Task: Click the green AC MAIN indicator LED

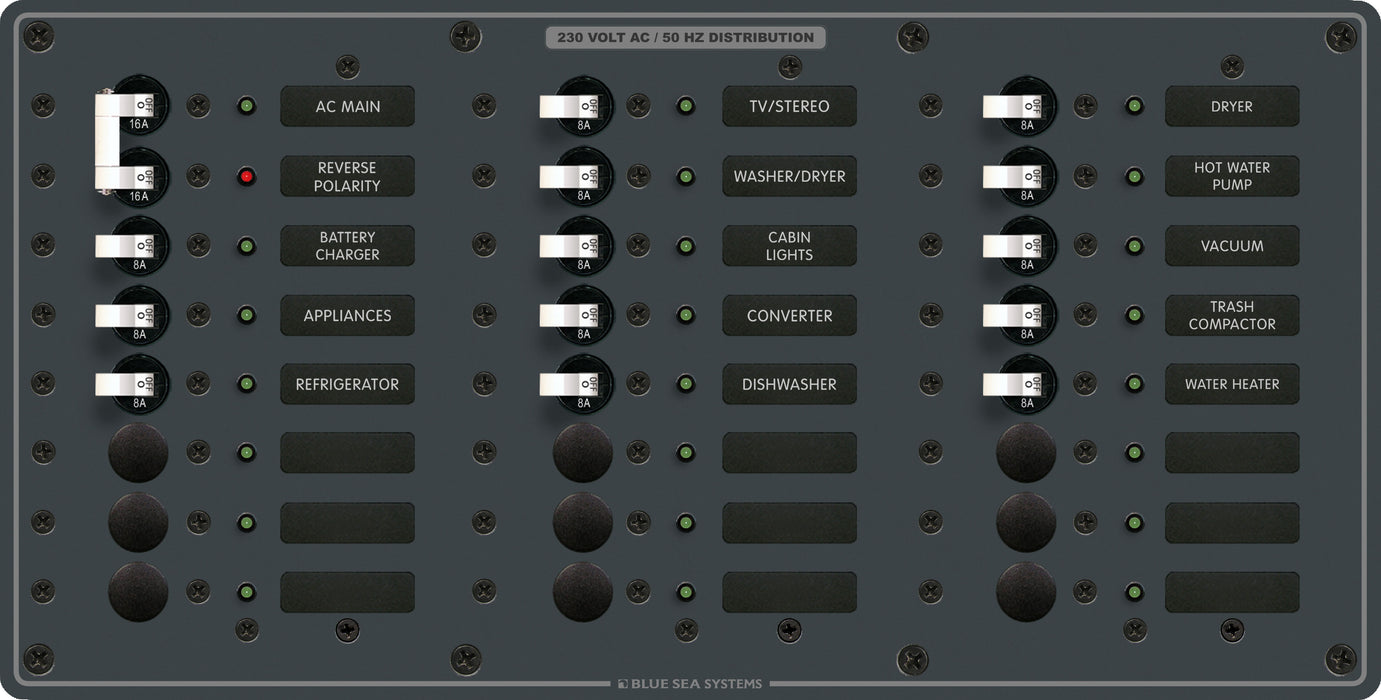Action: 246,105
